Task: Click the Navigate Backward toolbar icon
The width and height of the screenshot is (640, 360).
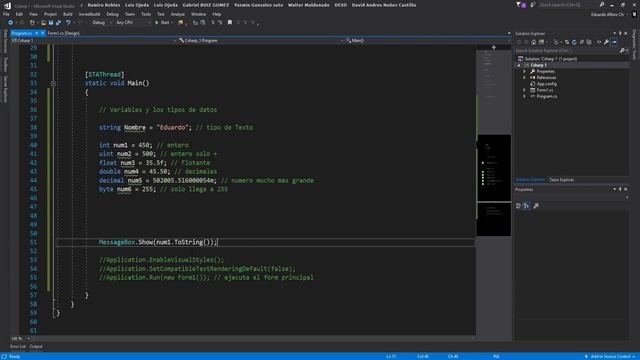Action: [10, 22]
